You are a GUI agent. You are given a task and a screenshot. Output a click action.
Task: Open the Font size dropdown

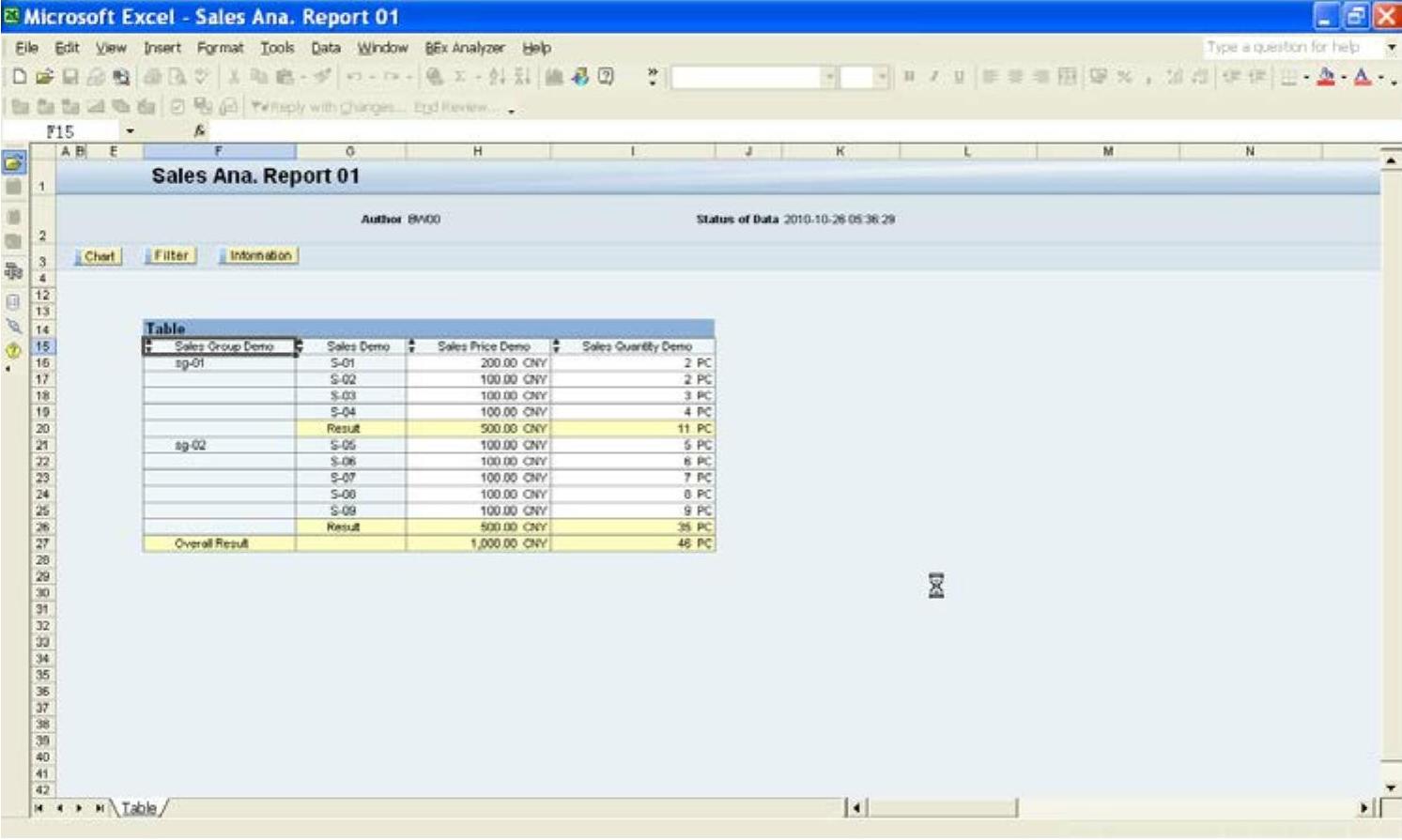[882, 77]
